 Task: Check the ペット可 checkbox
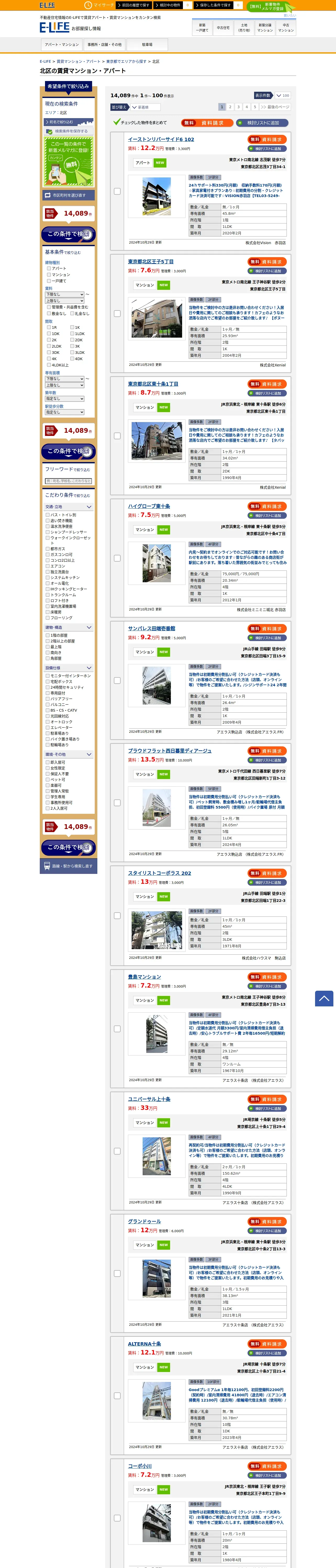48,780
